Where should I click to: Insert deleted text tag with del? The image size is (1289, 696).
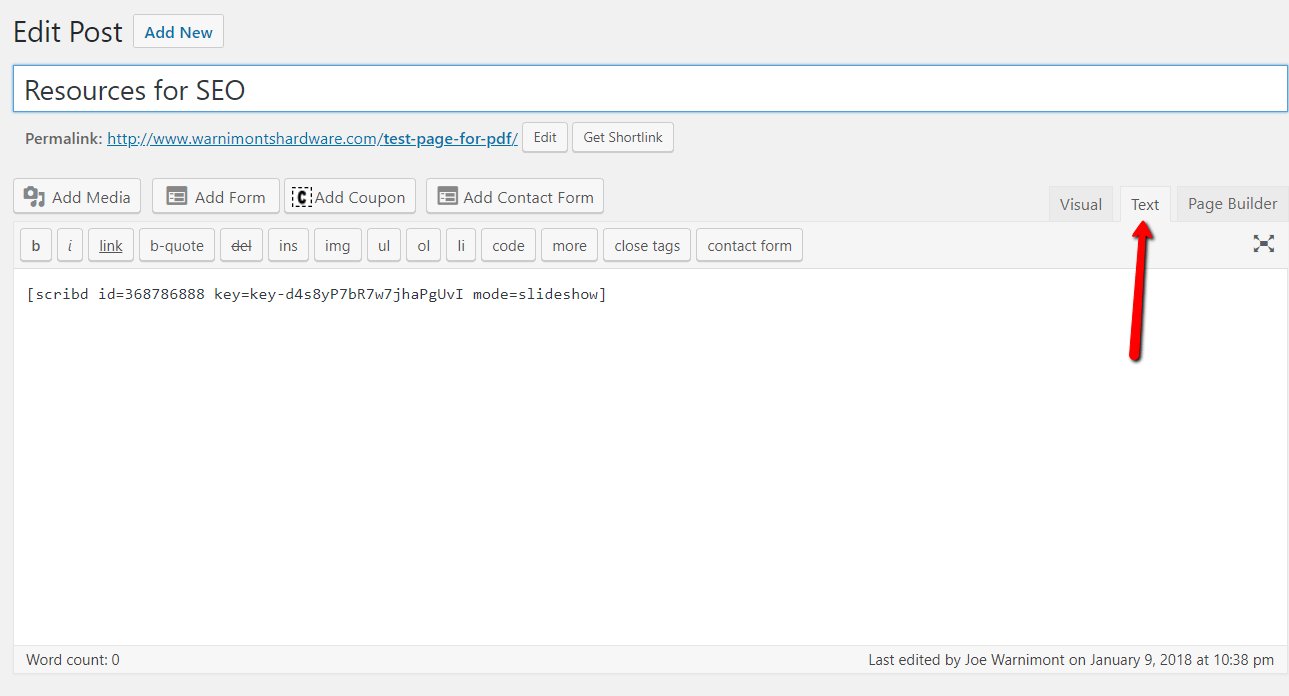pyautogui.click(x=242, y=245)
